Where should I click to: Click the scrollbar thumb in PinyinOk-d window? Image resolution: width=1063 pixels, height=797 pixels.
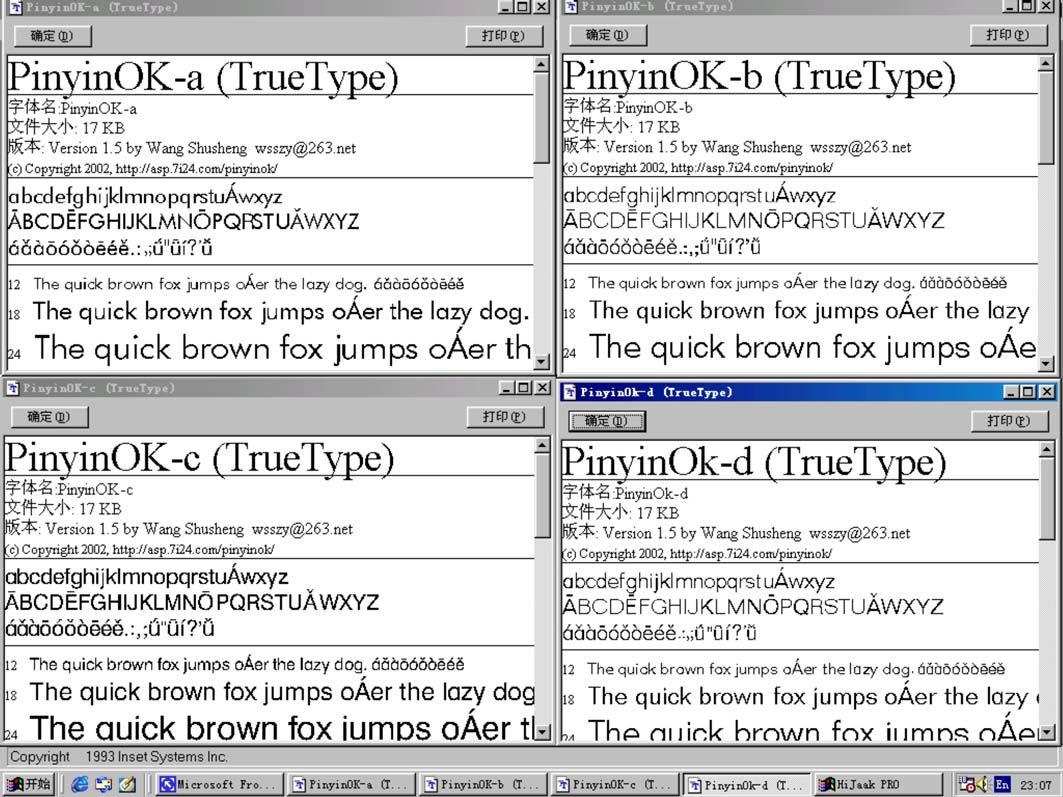point(1047,499)
